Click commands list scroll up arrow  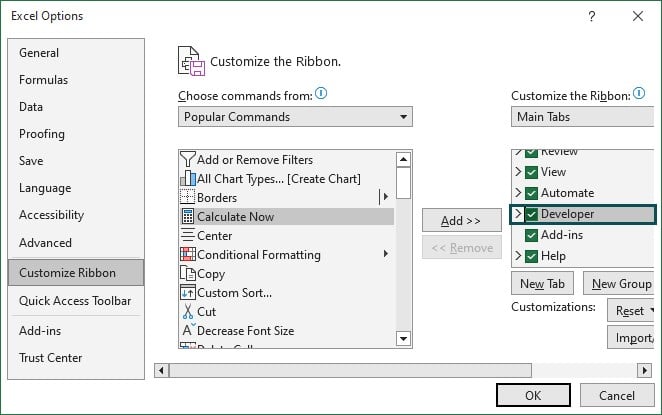403,159
